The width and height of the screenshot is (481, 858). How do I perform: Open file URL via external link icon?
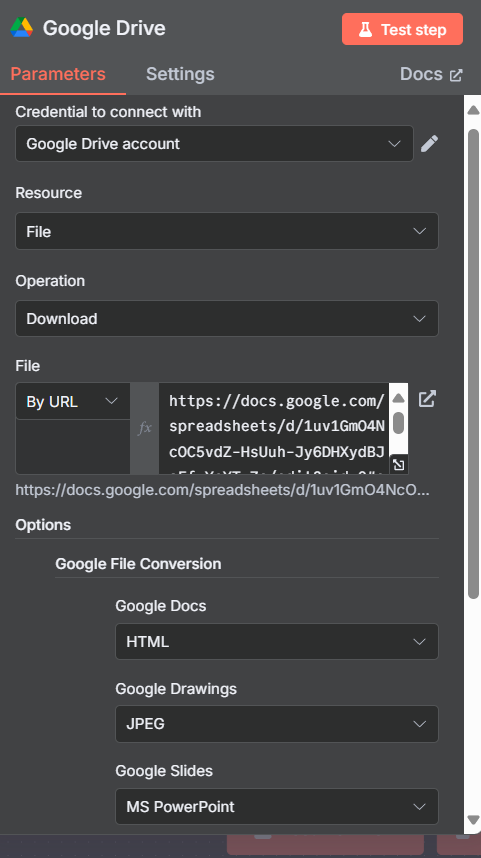pyautogui.click(x=427, y=399)
